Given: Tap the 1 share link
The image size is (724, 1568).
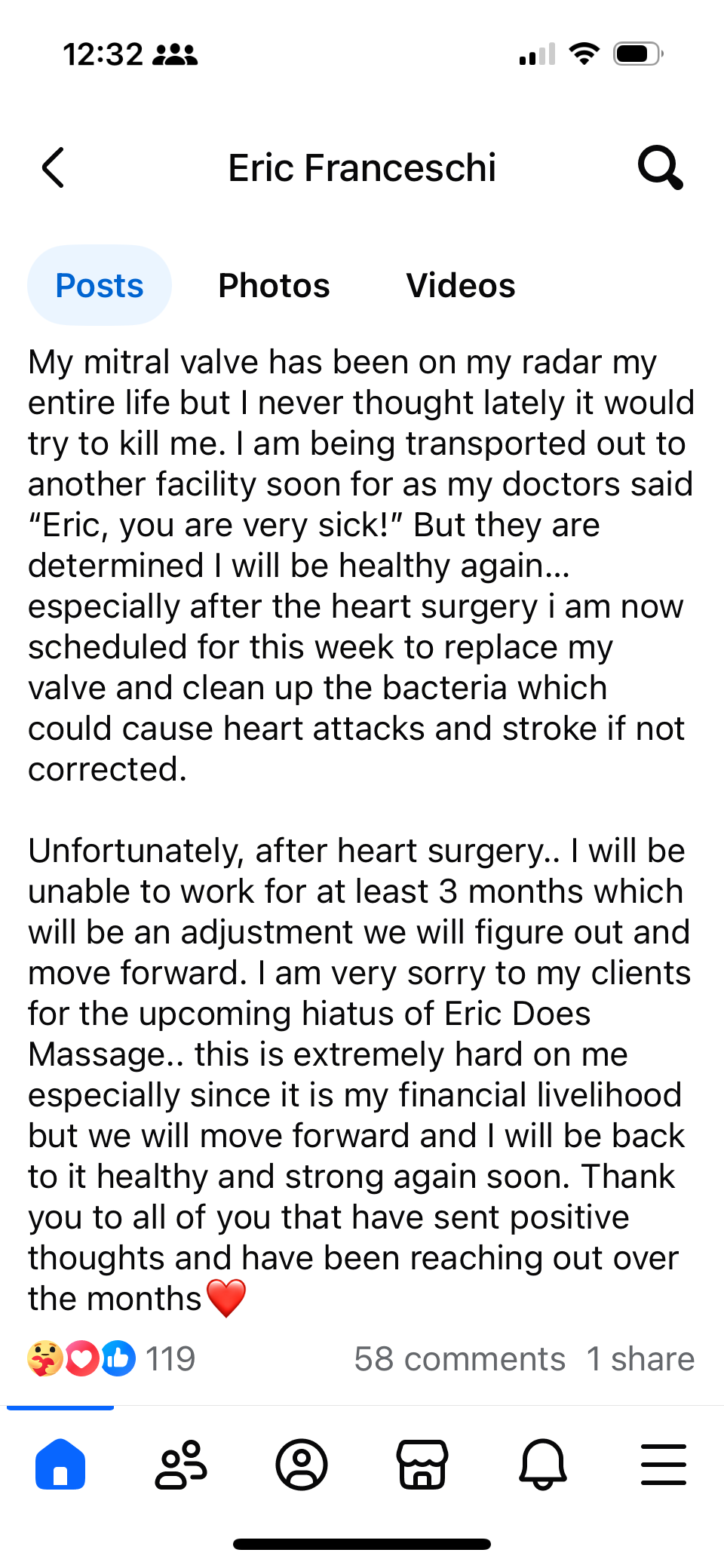Looking at the screenshot, I should (x=640, y=1359).
